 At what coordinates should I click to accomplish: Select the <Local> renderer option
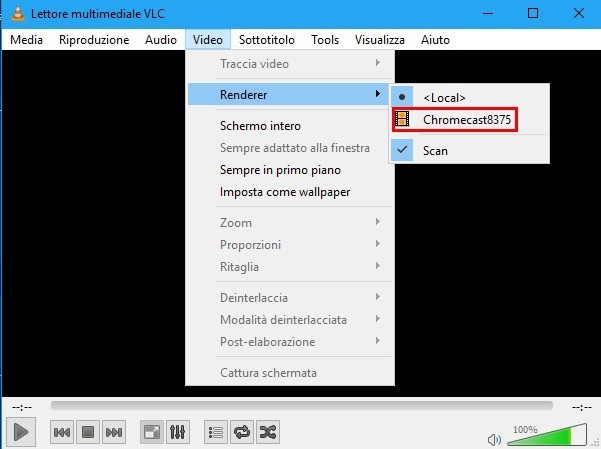point(444,97)
